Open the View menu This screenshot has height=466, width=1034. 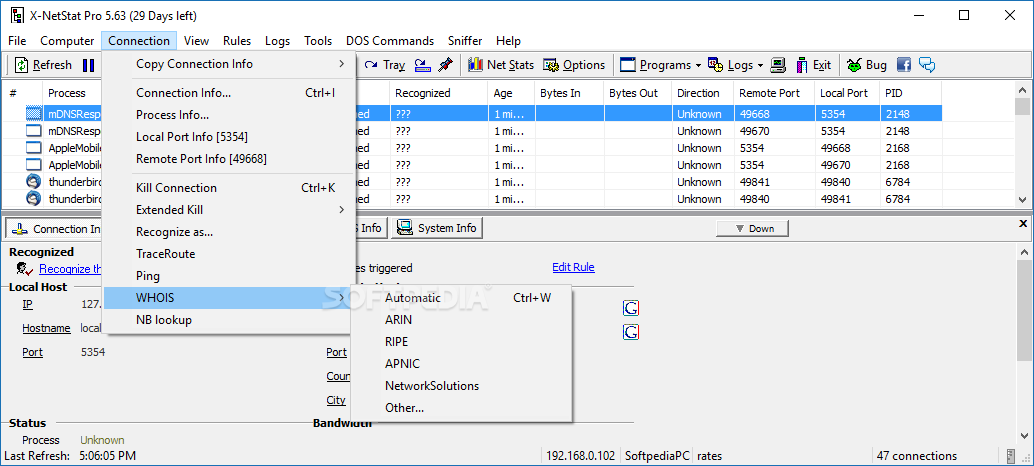(x=197, y=41)
